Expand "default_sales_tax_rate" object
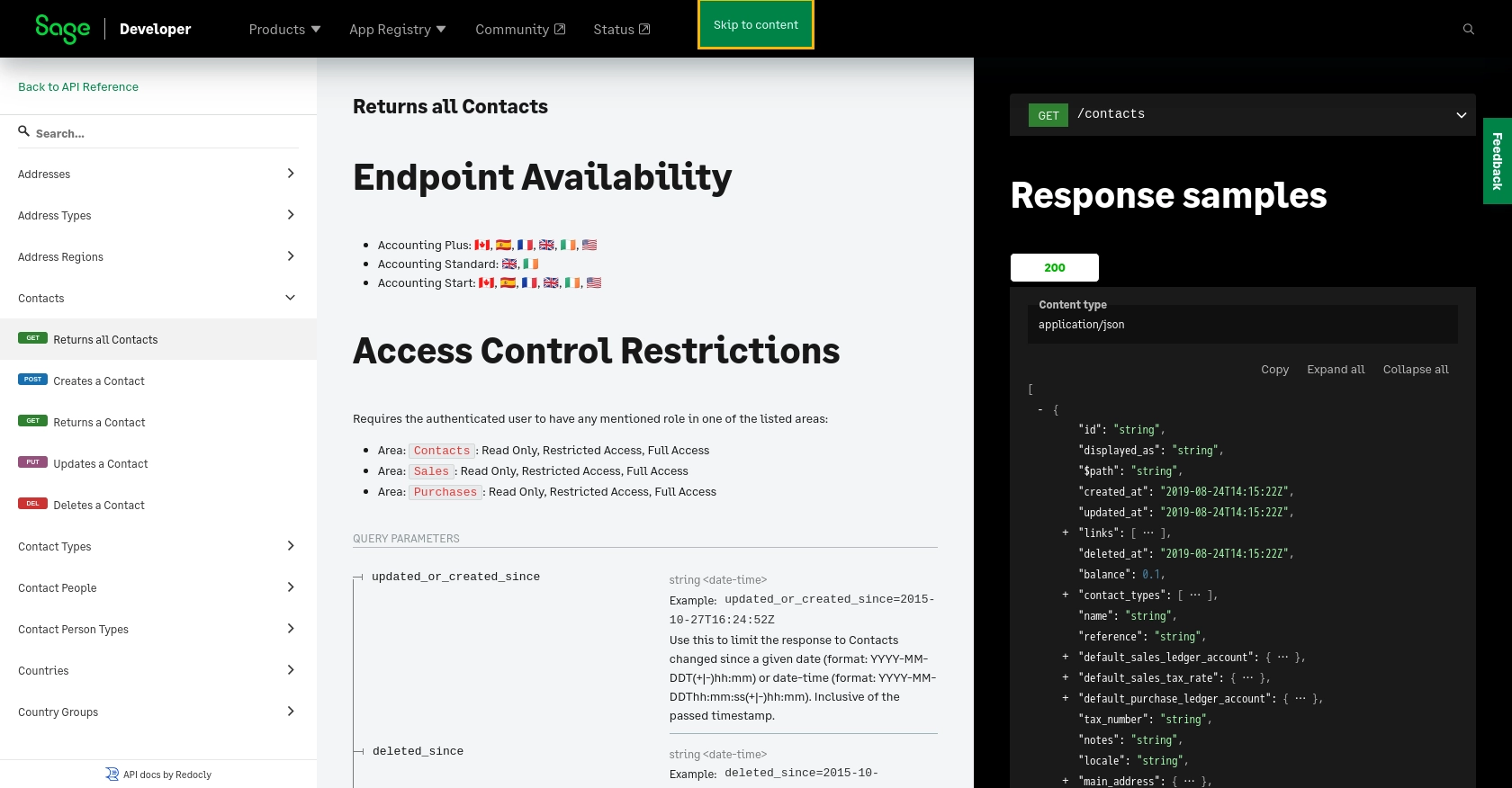 [1066, 677]
